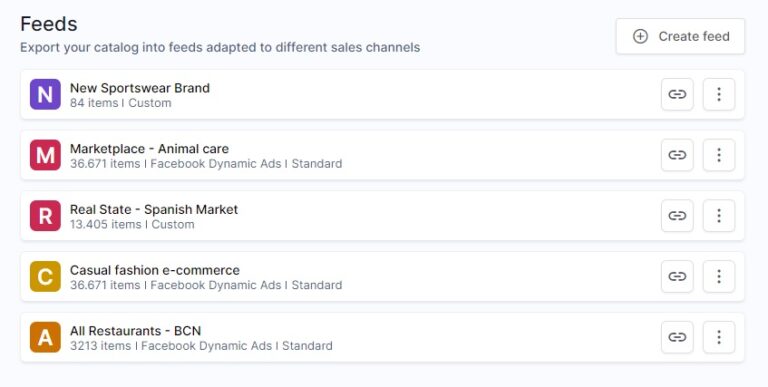
Task: Select the red M feed avatar
Action: pos(45,155)
